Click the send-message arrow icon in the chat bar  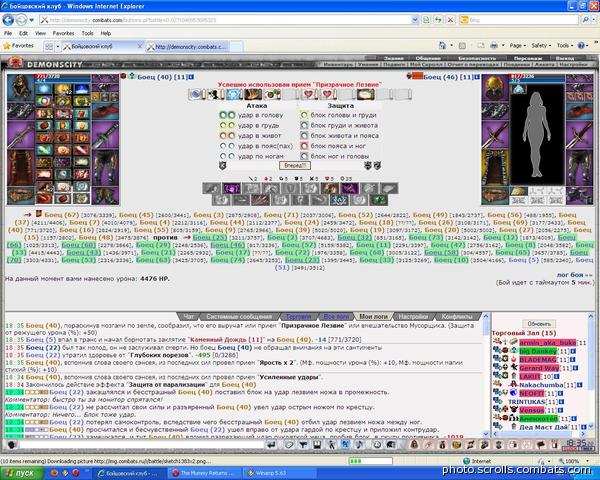point(271,444)
